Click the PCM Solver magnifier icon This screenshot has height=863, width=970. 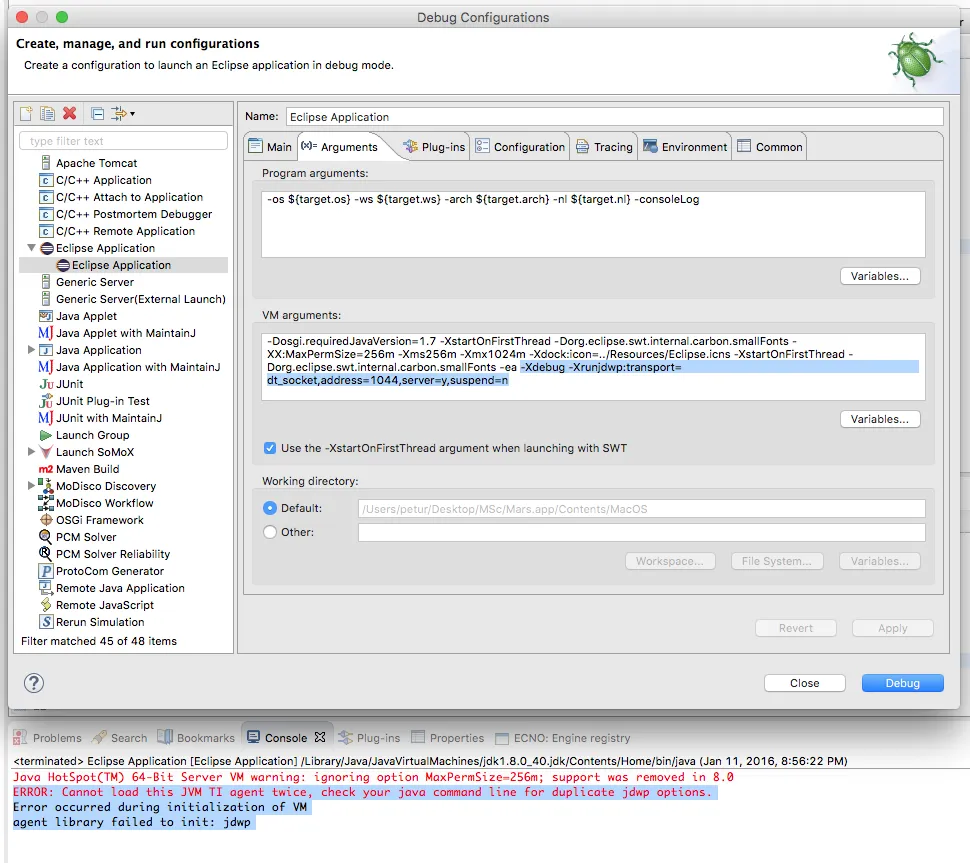point(46,536)
